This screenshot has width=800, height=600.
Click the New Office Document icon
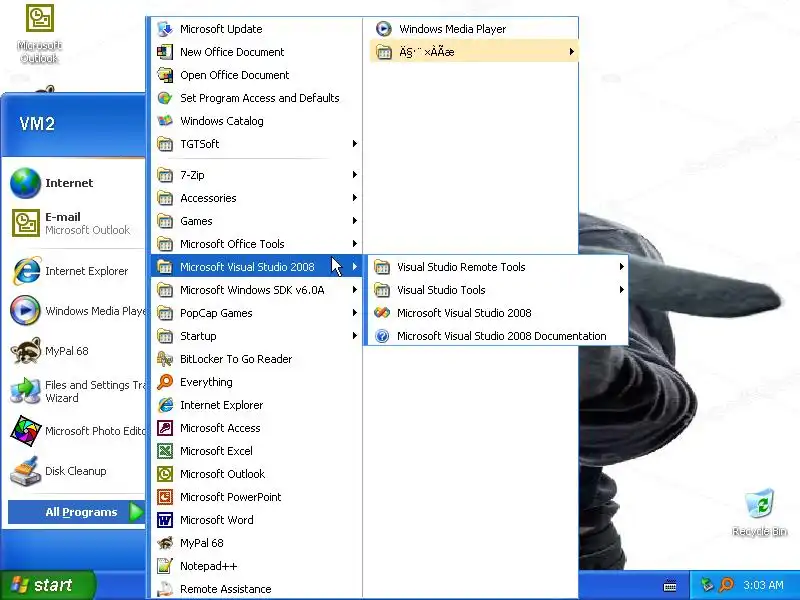[x=165, y=52]
